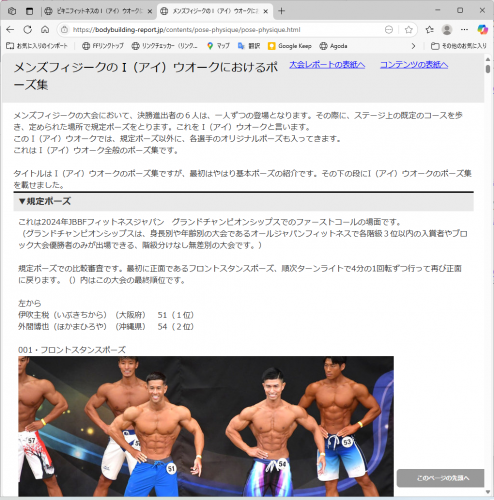
Task: Open その他のお気に入り folder
Action: (459, 46)
